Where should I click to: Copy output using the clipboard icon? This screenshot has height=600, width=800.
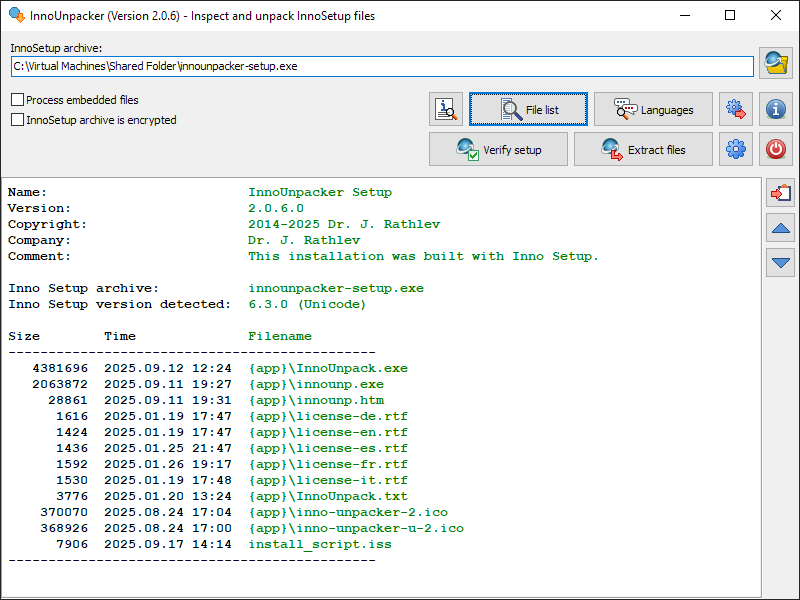781,193
